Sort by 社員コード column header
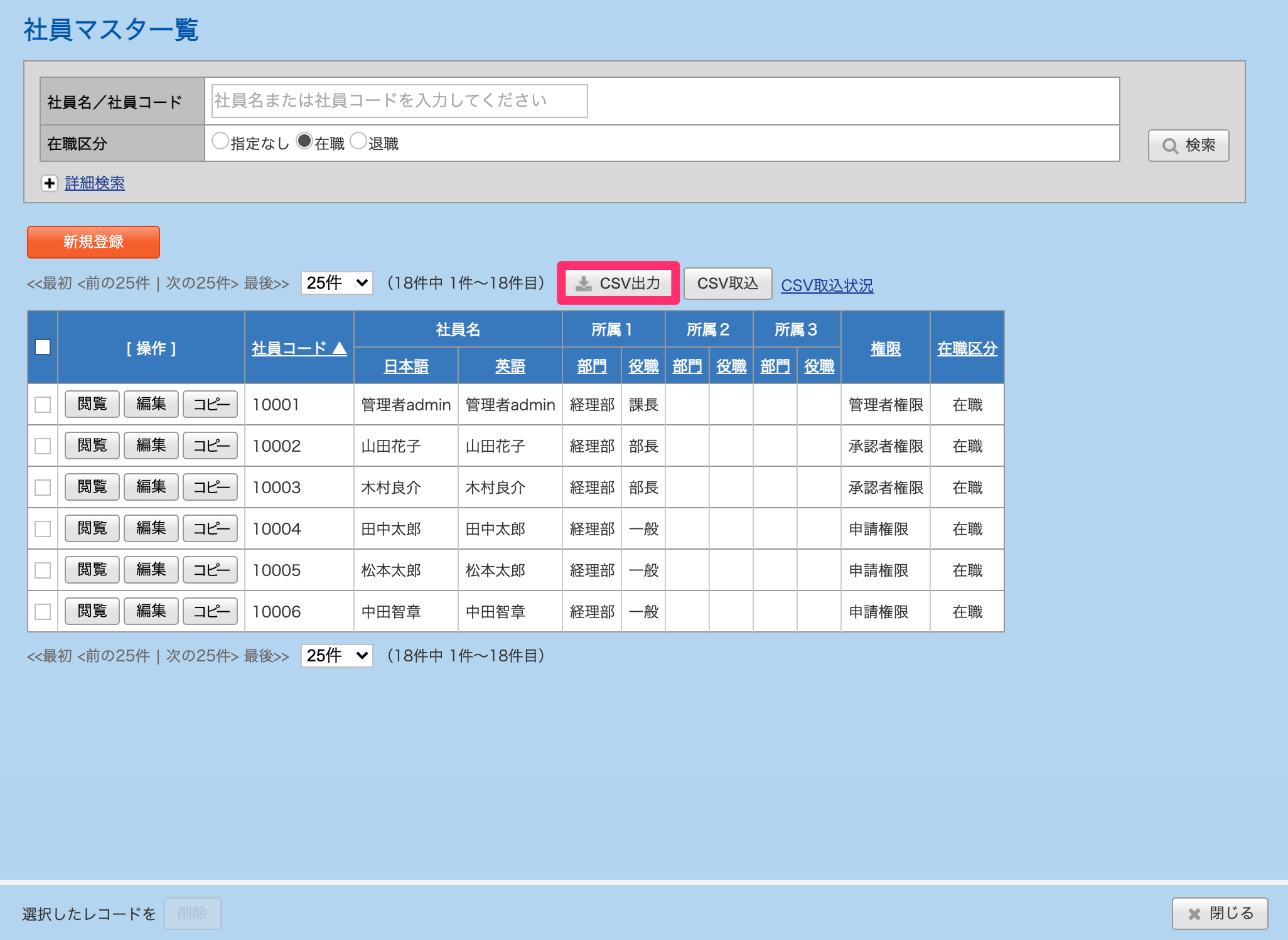The width and height of the screenshot is (1288, 940). coord(299,348)
